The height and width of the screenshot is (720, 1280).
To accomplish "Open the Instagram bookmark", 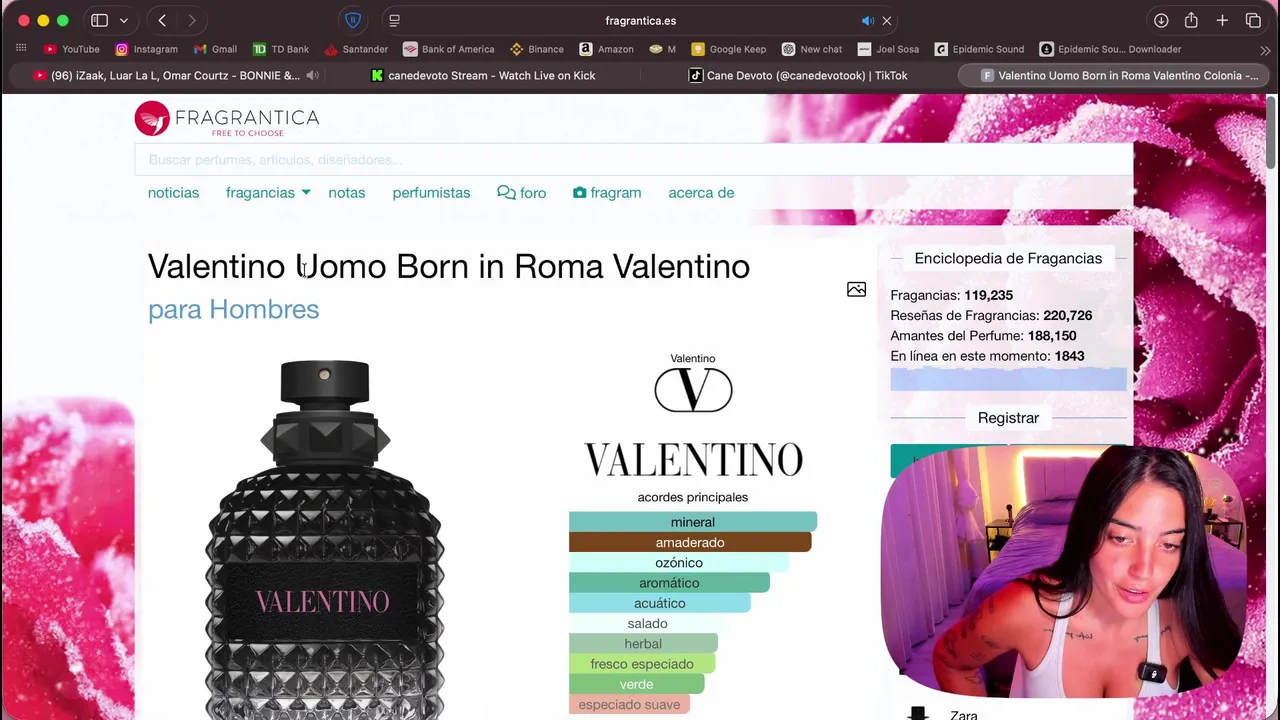I will pos(146,49).
